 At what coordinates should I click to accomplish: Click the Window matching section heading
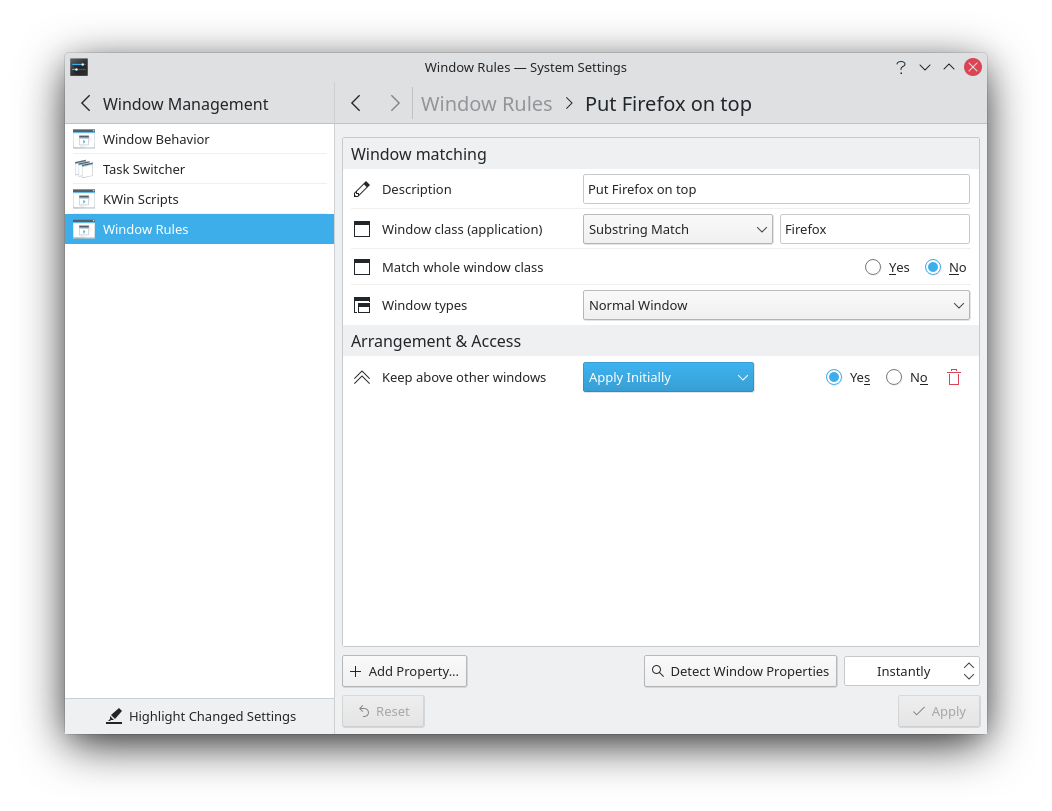(x=419, y=154)
